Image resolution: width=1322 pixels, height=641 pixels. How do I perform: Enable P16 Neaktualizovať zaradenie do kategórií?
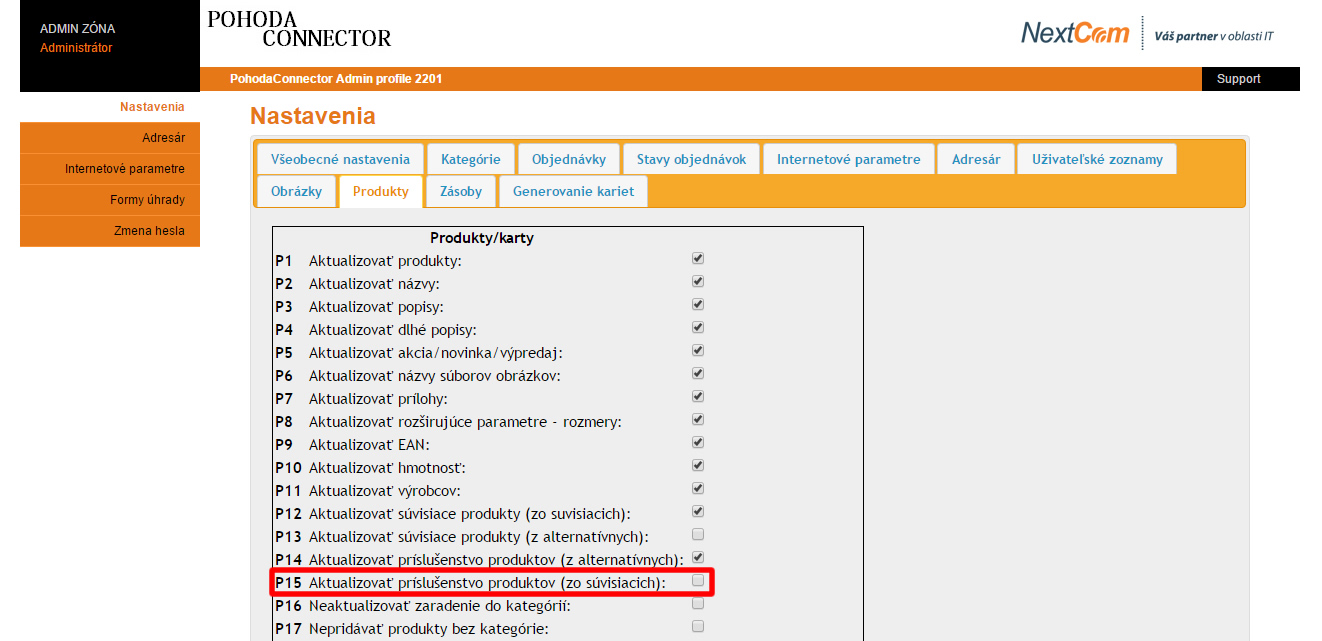(x=698, y=603)
